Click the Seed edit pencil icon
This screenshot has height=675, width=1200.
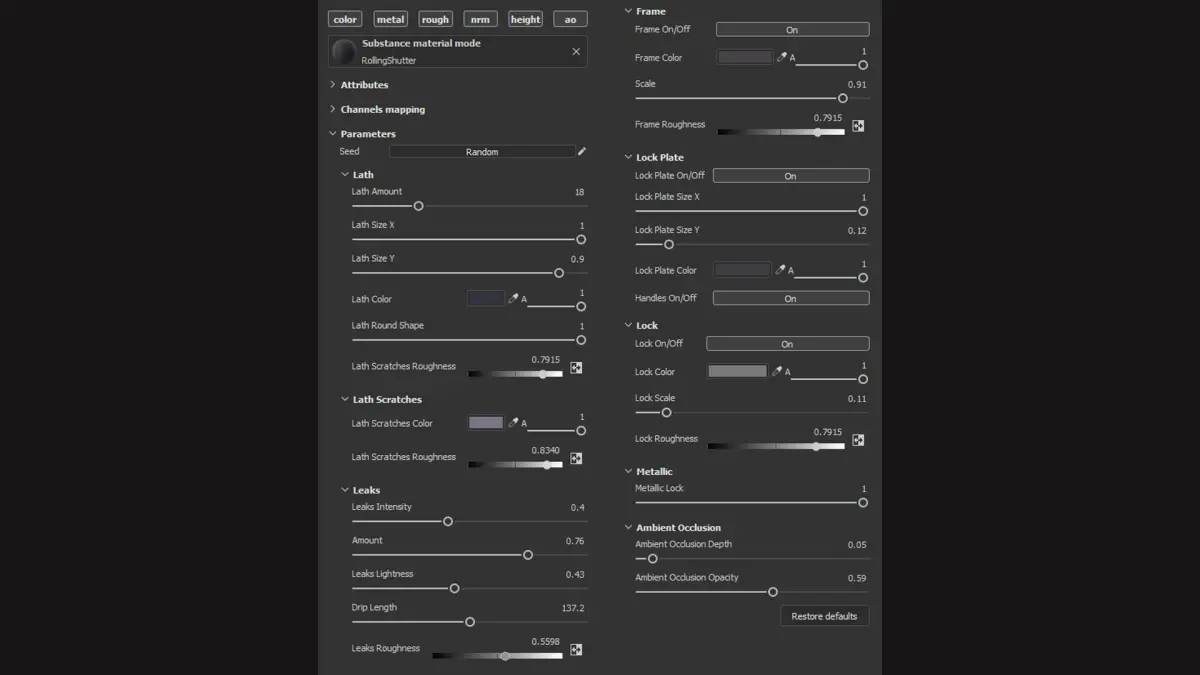pyautogui.click(x=582, y=152)
